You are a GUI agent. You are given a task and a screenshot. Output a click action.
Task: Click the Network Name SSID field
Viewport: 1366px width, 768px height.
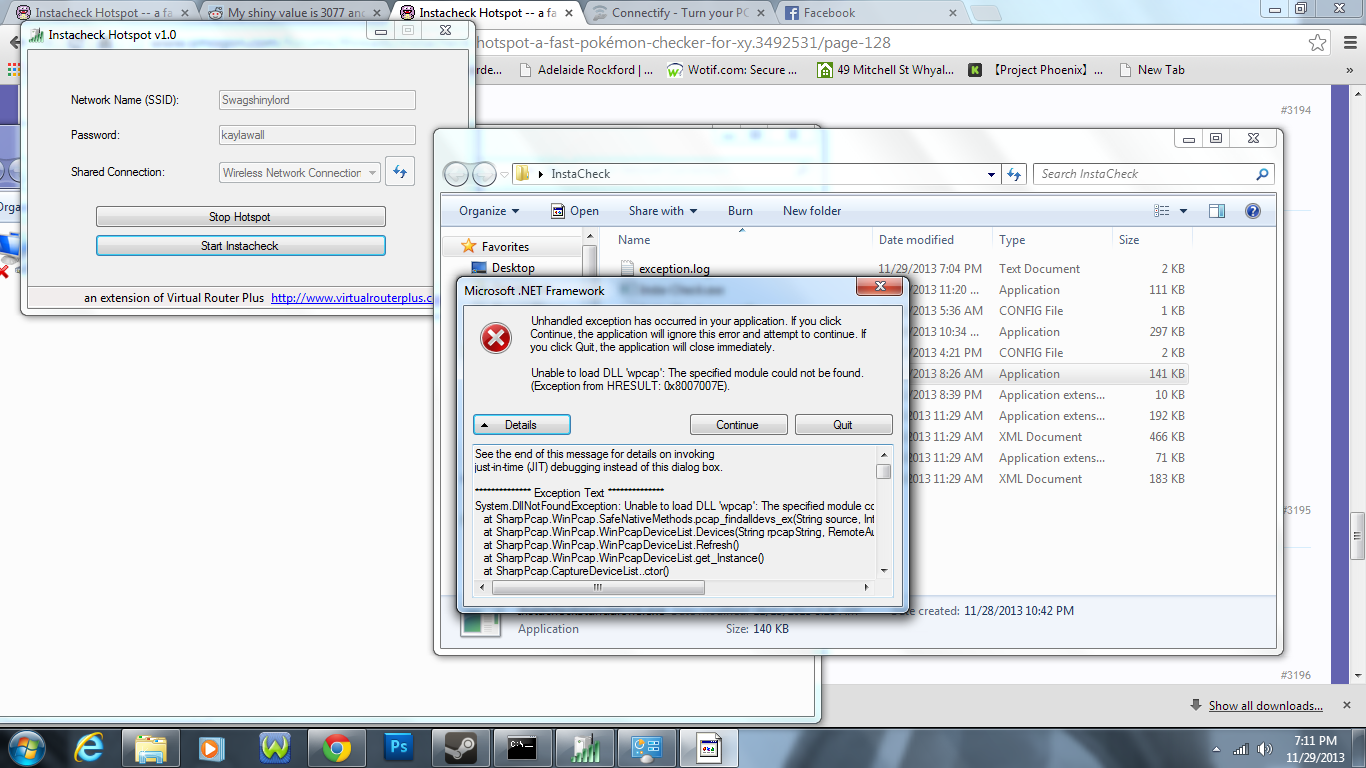pyautogui.click(x=317, y=100)
